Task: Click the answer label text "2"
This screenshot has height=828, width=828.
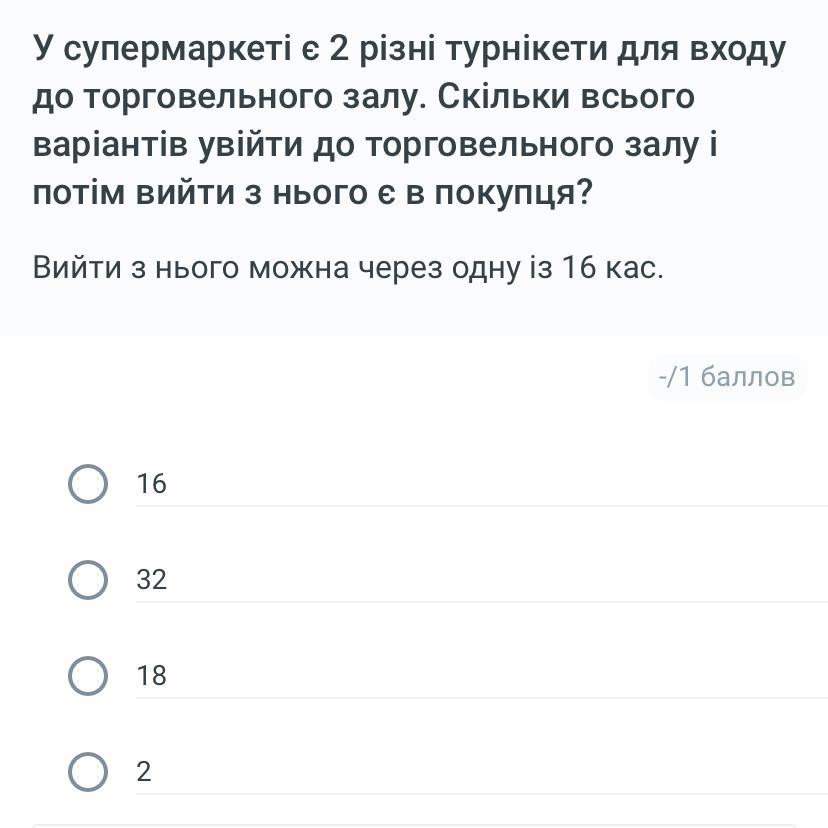Action: tap(144, 772)
